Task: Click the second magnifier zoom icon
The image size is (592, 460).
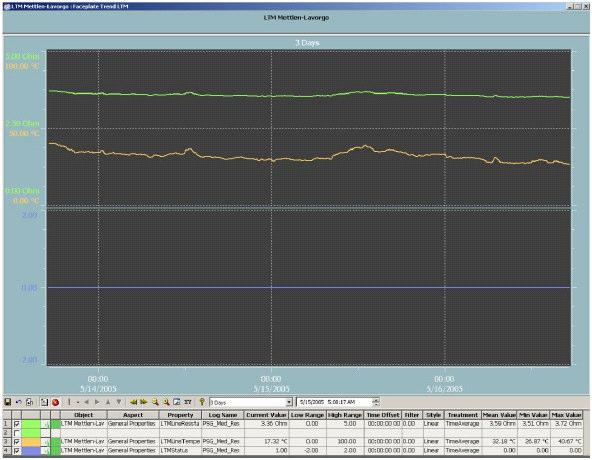Action: click(166, 402)
